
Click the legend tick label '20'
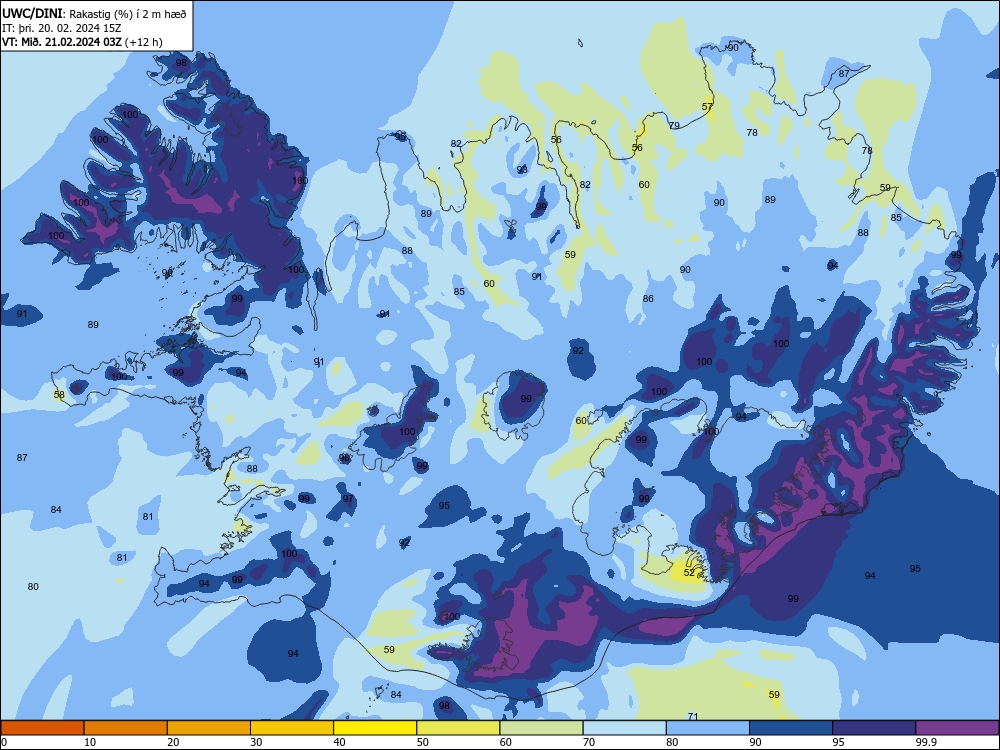(x=173, y=742)
